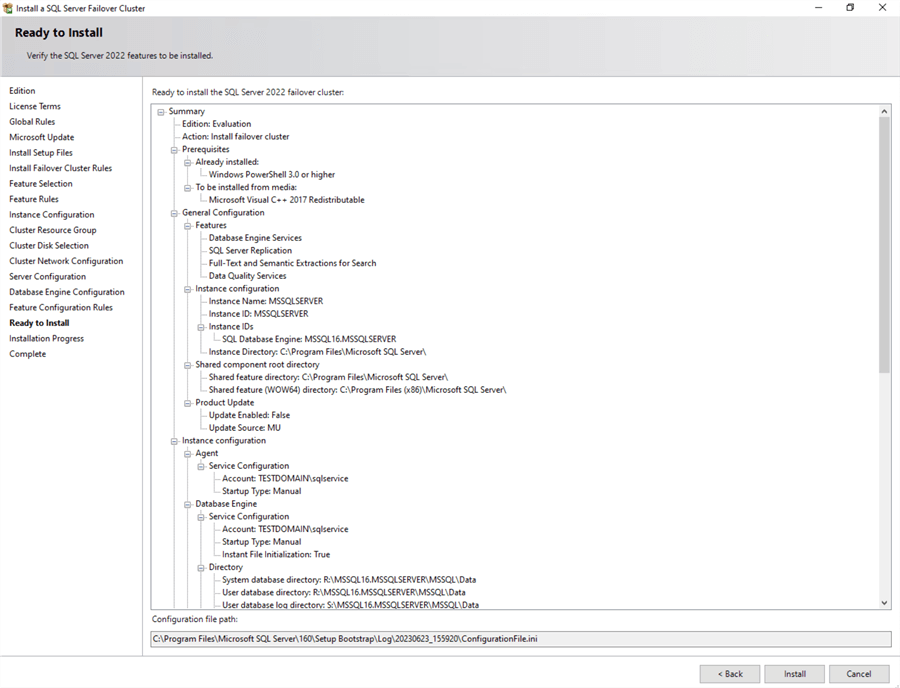The height and width of the screenshot is (688, 900).
Task: Click the summary tree scroll up arrow
Action: [884, 111]
